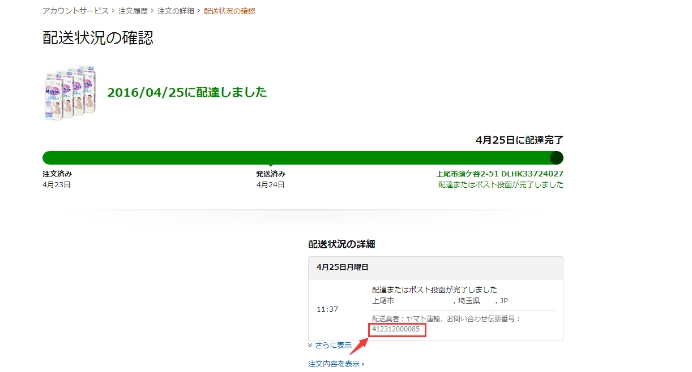
Task: Select the 配送状況の詳細 heading
Action: click(x=342, y=244)
